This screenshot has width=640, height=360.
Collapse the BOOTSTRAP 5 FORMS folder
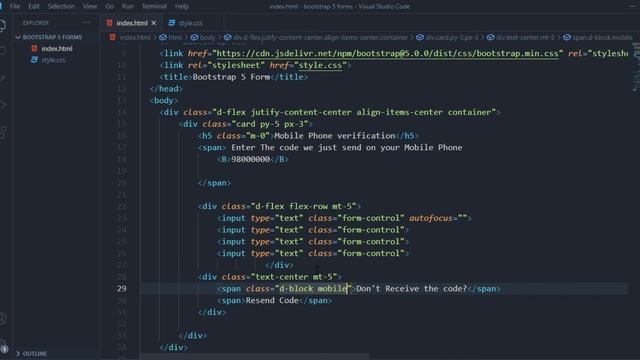tap(18, 37)
